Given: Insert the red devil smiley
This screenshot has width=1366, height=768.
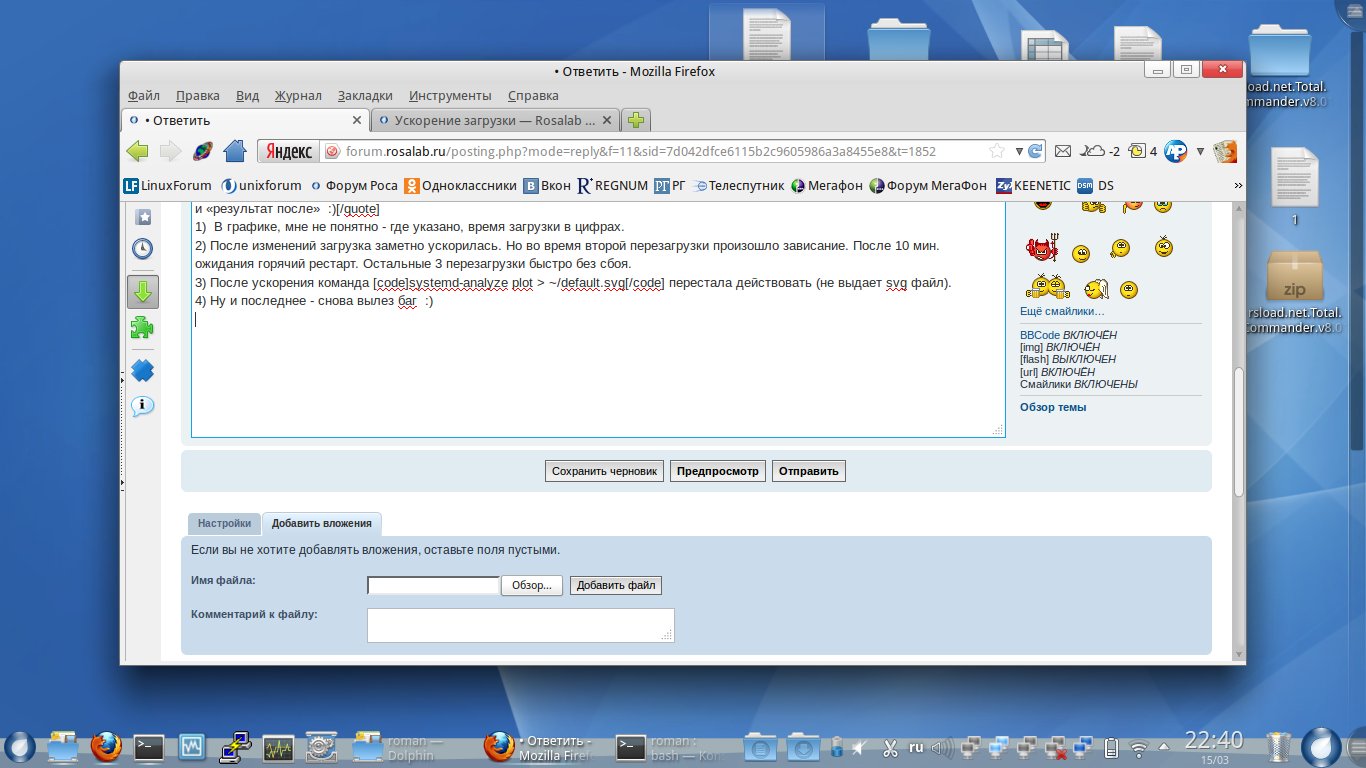Looking at the screenshot, I should coord(1042,248).
